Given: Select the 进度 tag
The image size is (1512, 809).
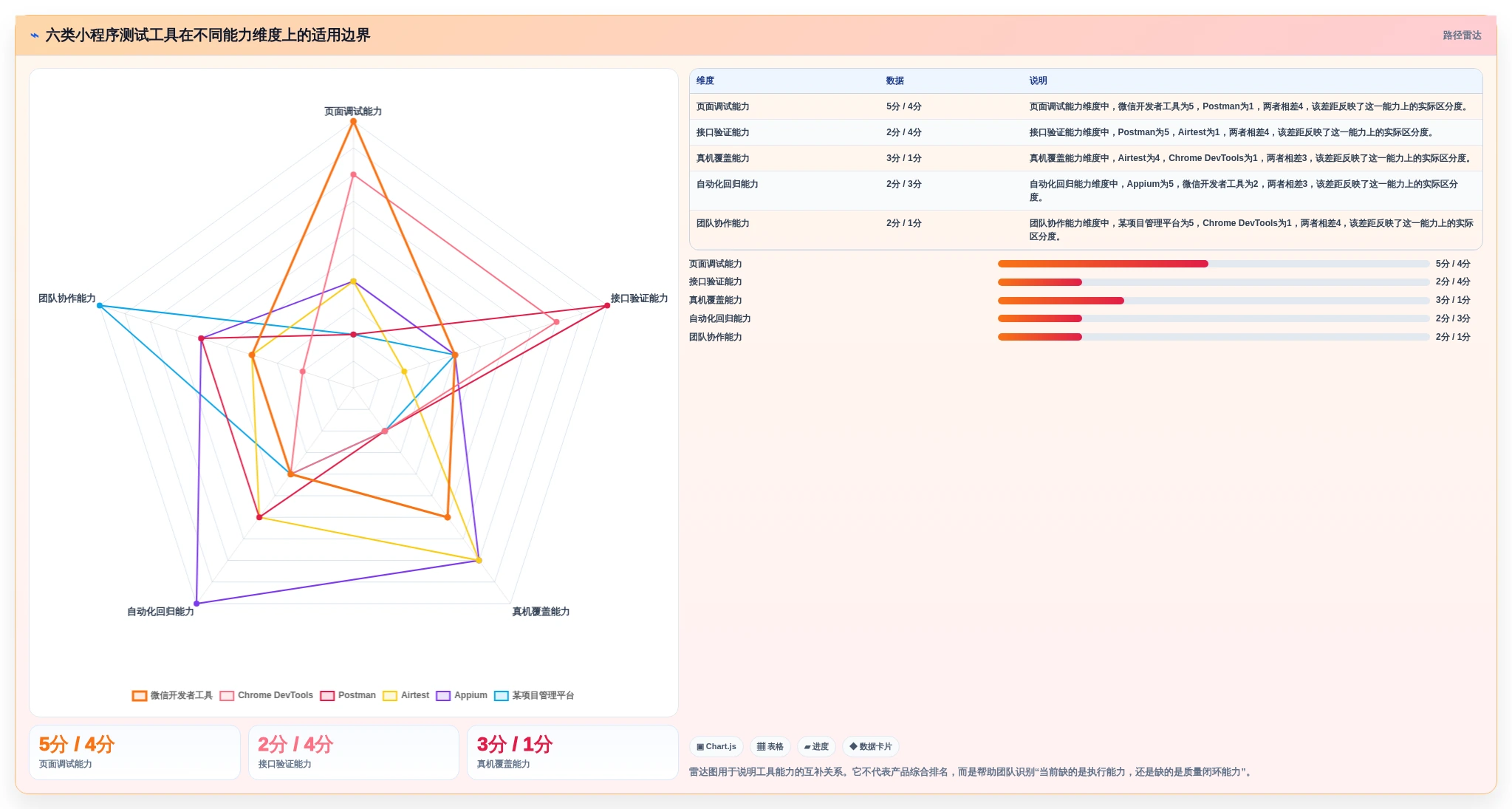Looking at the screenshot, I should pos(816,746).
